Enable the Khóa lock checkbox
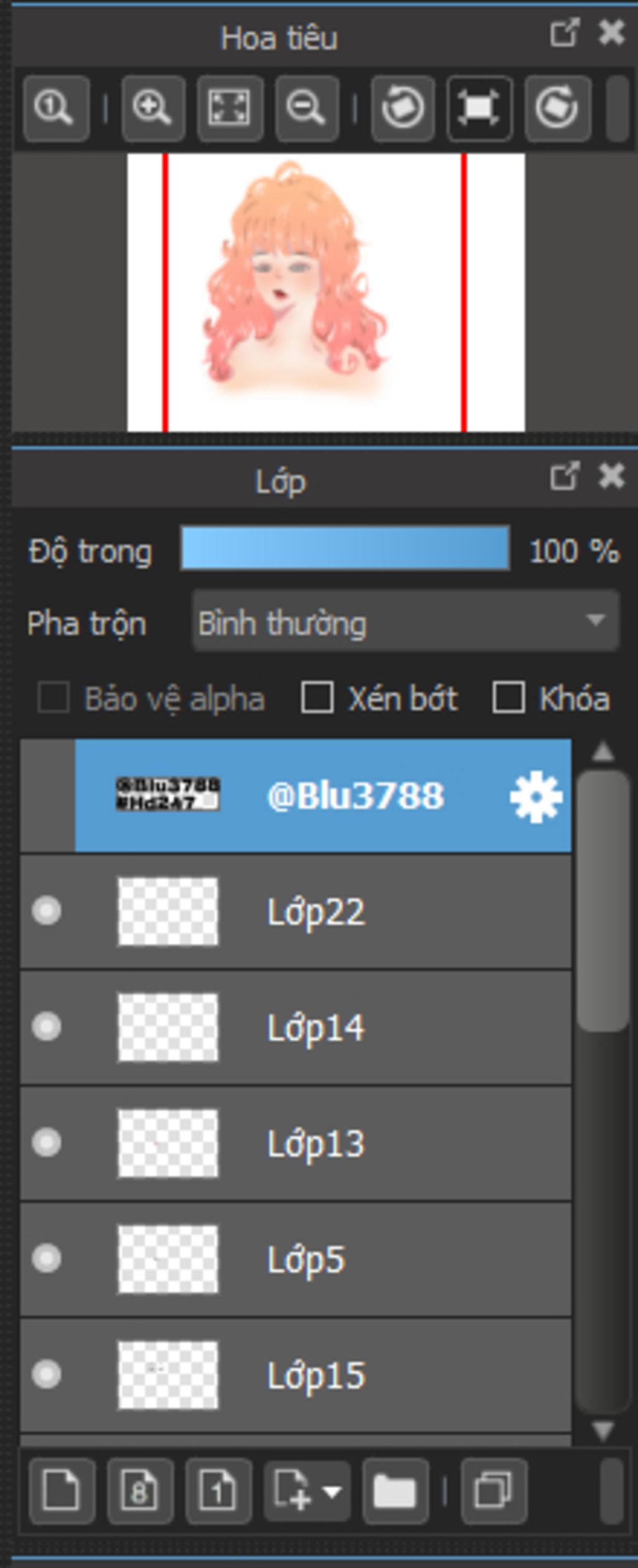Screen dimensions: 638x1568 pyautogui.click(x=508, y=697)
